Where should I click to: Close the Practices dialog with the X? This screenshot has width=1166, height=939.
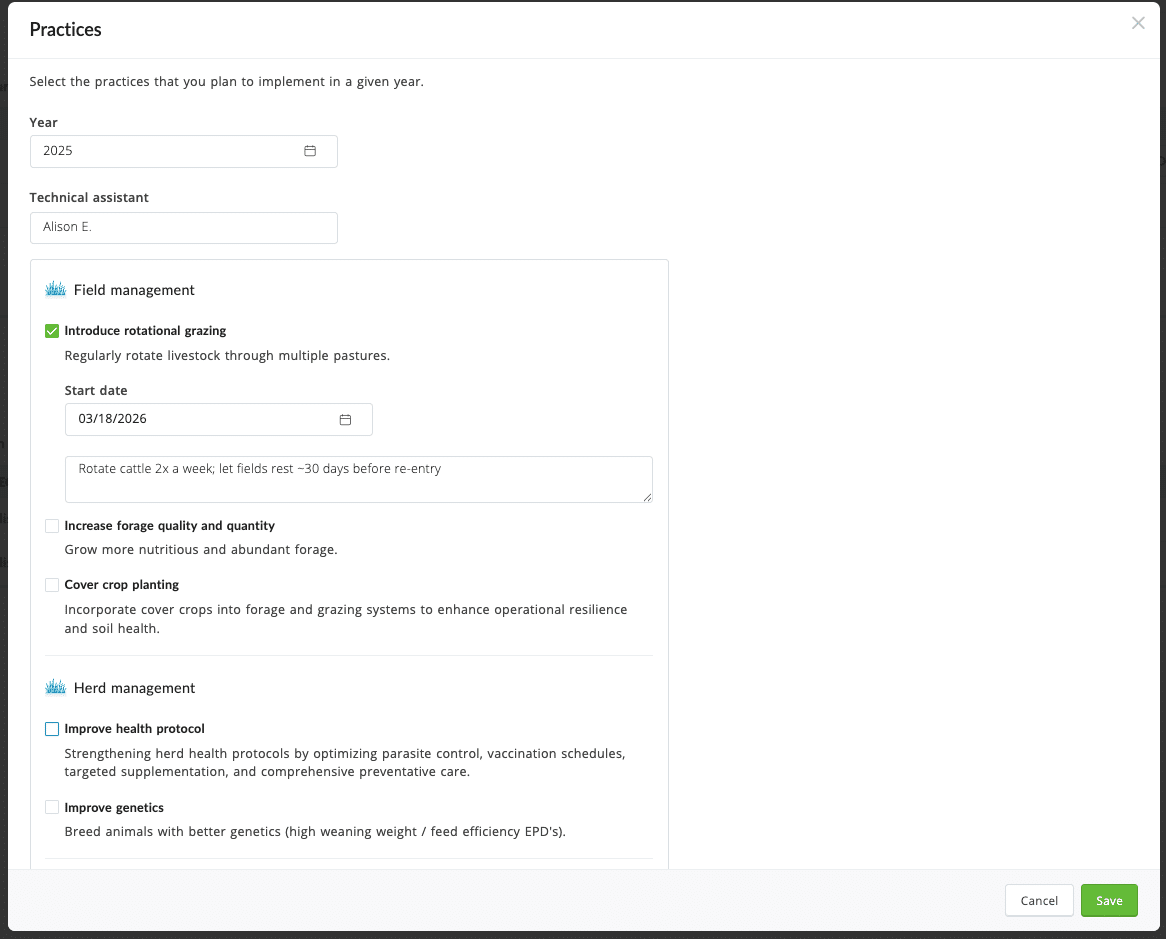click(1138, 22)
